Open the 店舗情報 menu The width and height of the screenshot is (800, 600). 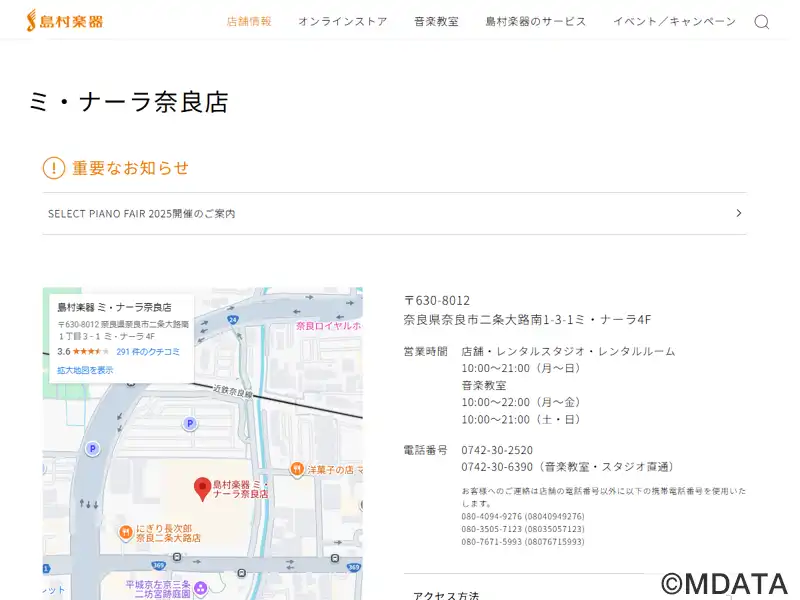tap(249, 21)
